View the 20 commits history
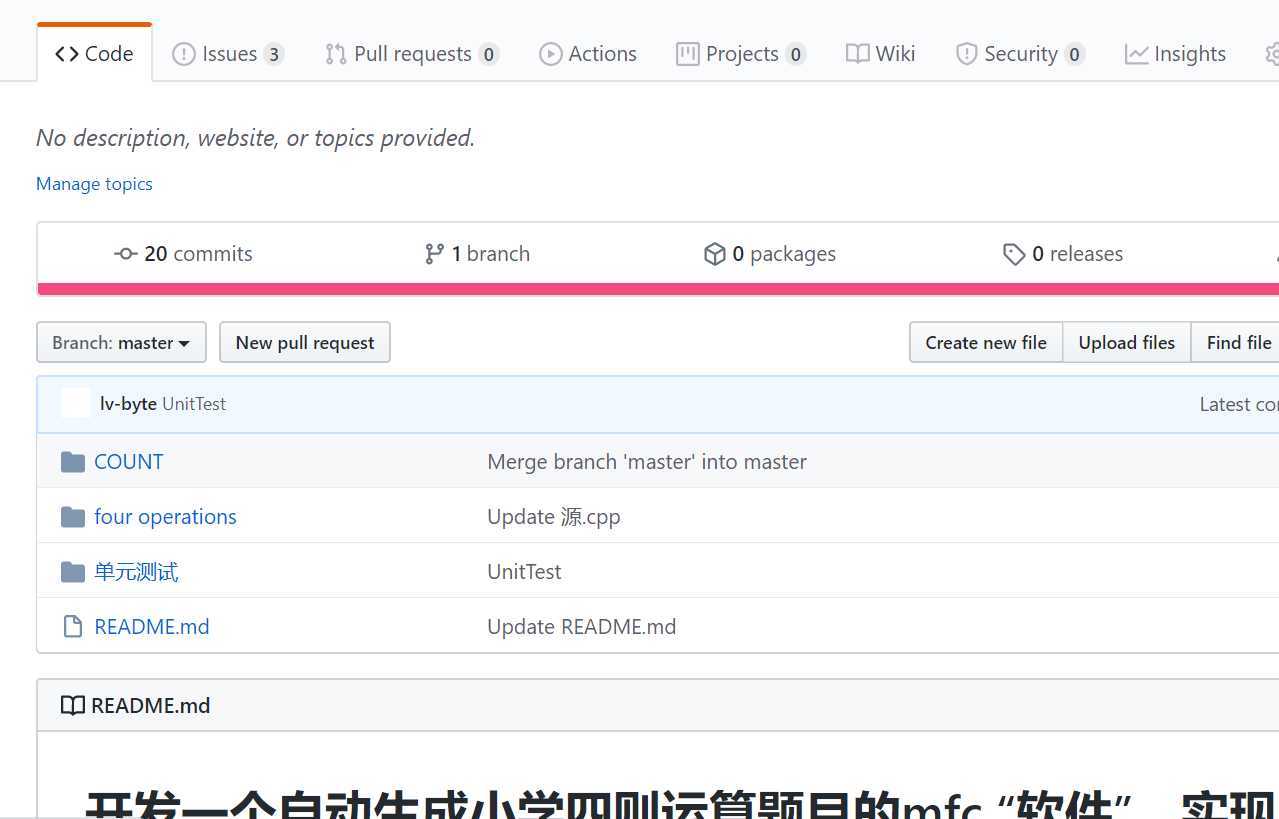1279x819 pixels. 183,254
